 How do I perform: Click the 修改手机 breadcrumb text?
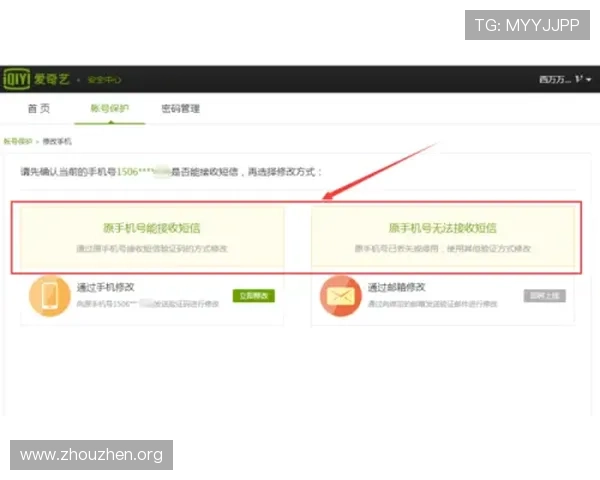tap(57, 141)
